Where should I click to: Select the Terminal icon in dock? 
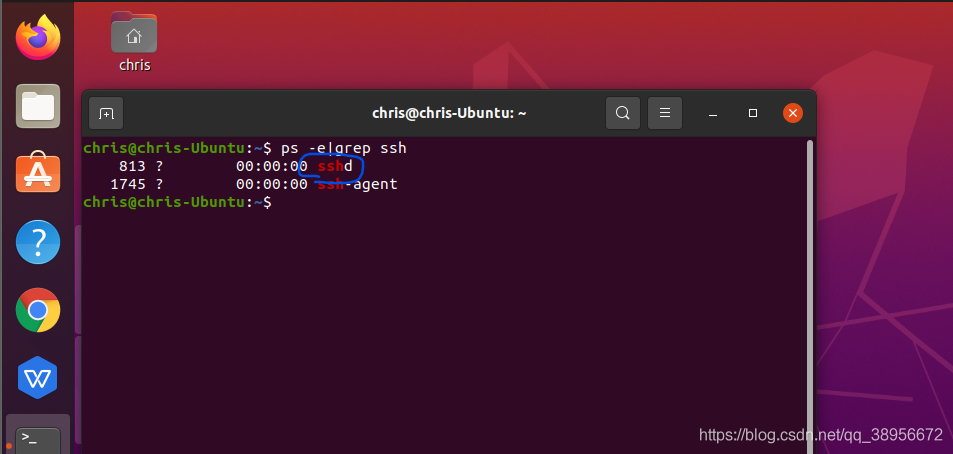click(x=38, y=438)
